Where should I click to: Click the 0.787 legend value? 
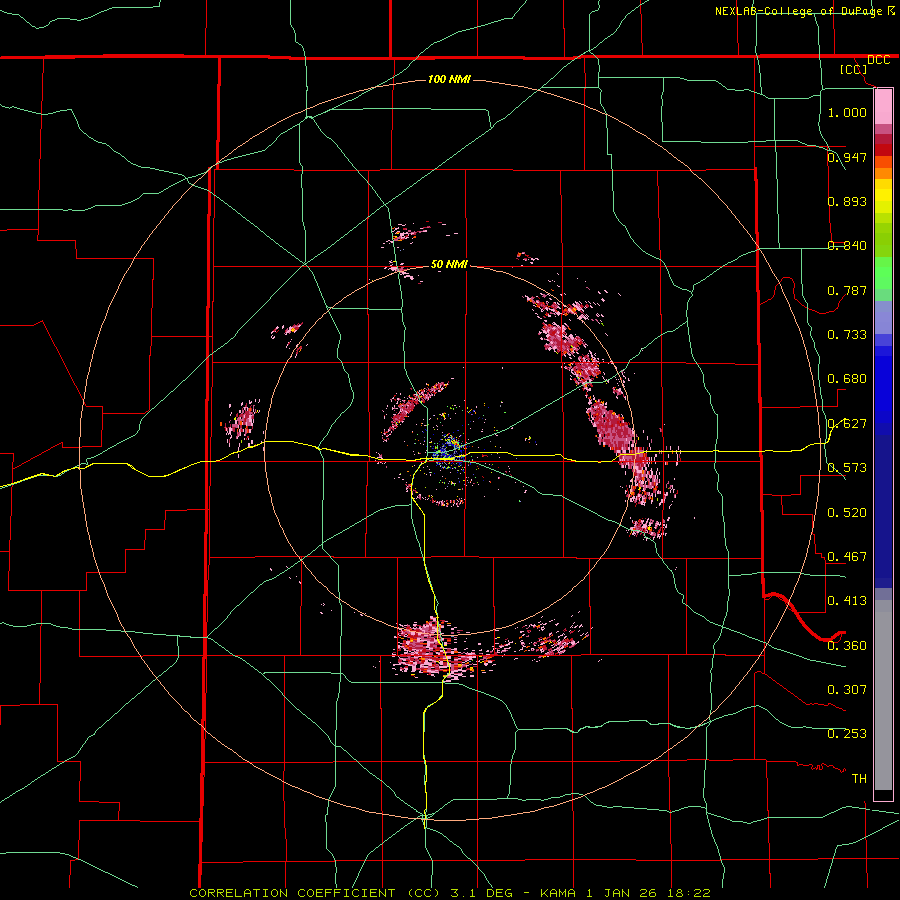(x=847, y=290)
